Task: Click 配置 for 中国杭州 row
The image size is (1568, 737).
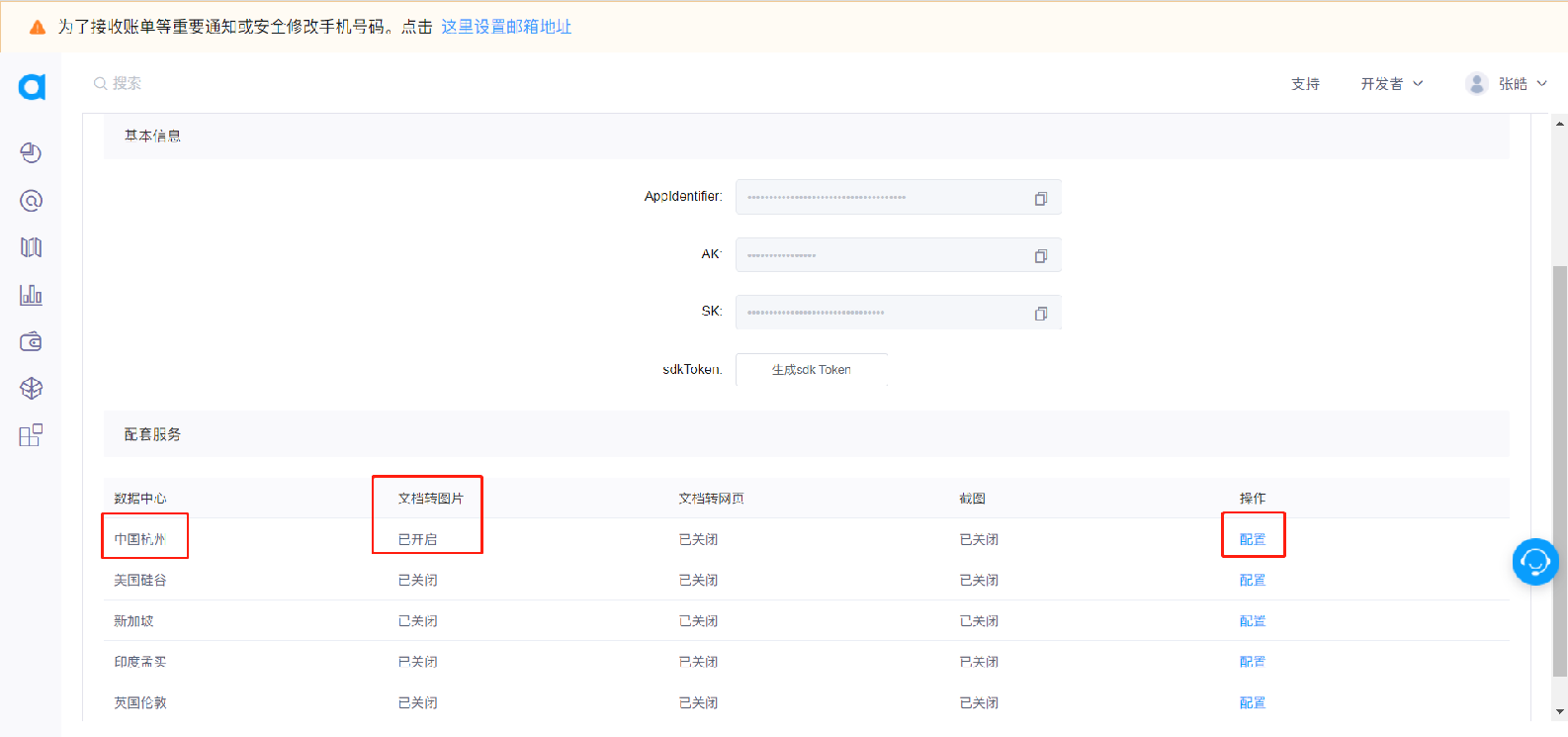Action: point(1253,539)
